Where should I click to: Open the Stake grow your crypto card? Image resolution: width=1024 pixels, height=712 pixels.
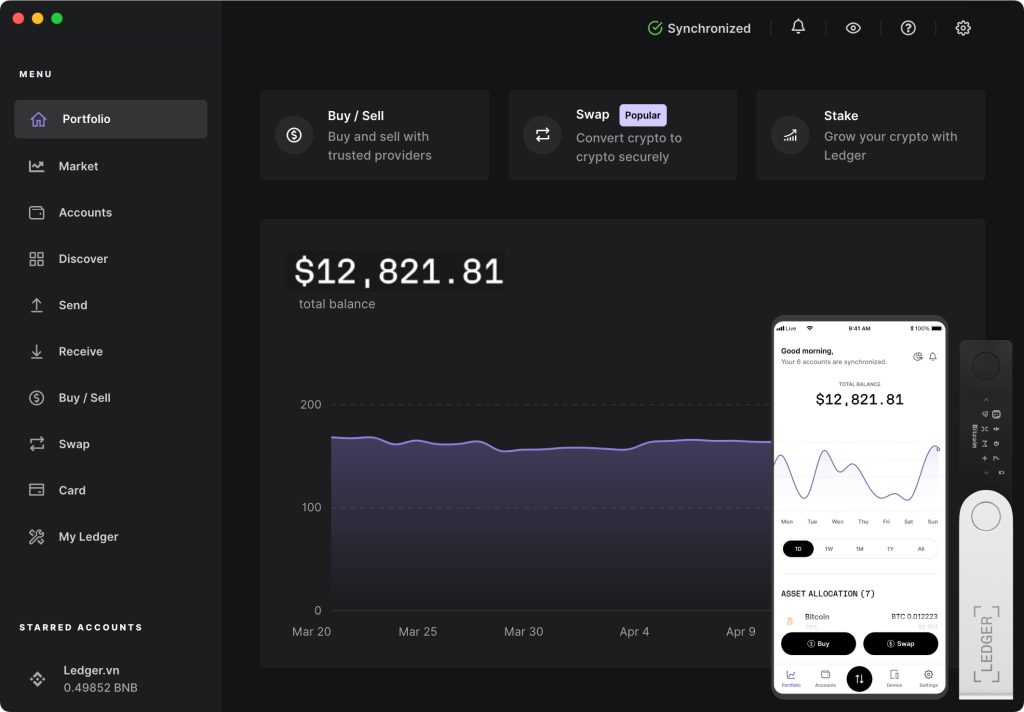[871, 135]
